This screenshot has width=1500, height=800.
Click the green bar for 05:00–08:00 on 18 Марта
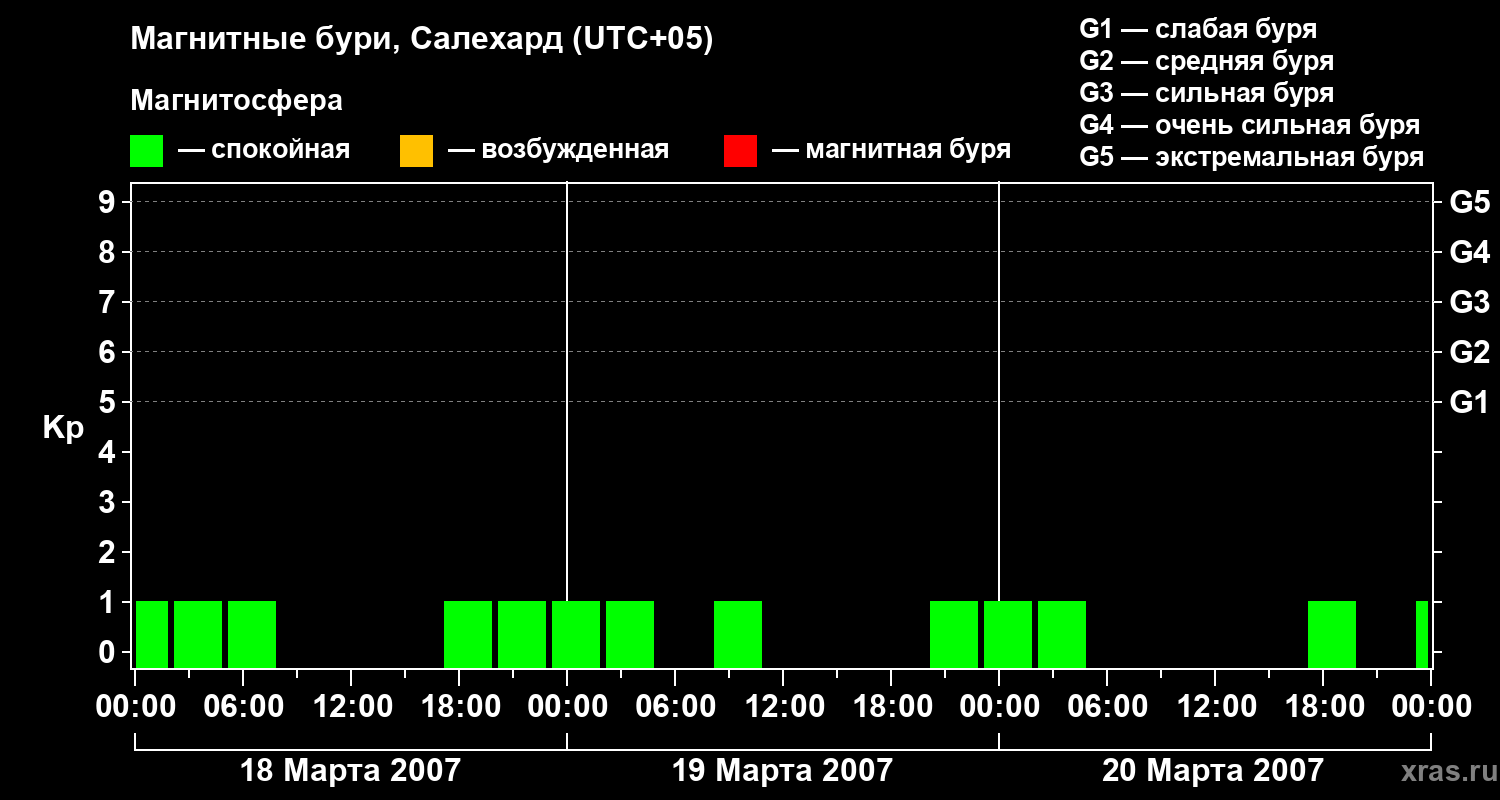click(x=252, y=634)
